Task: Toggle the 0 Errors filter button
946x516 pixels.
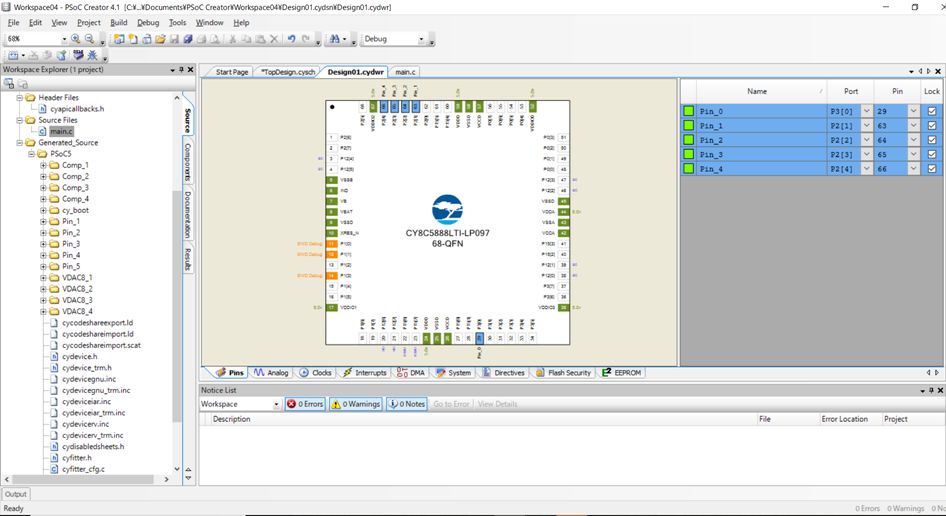Action: click(x=305, y=404)
